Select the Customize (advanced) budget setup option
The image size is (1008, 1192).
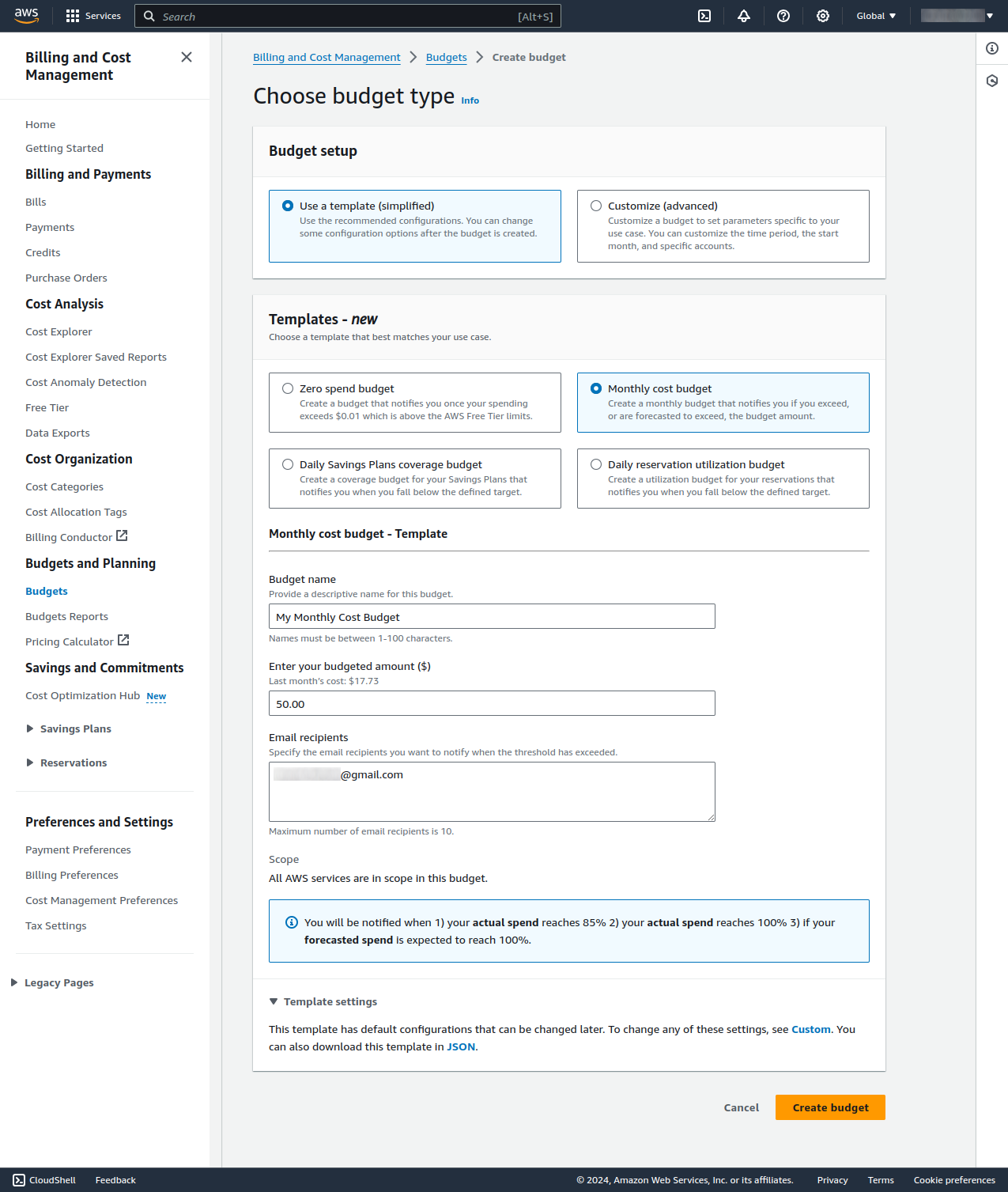[596, 206]
